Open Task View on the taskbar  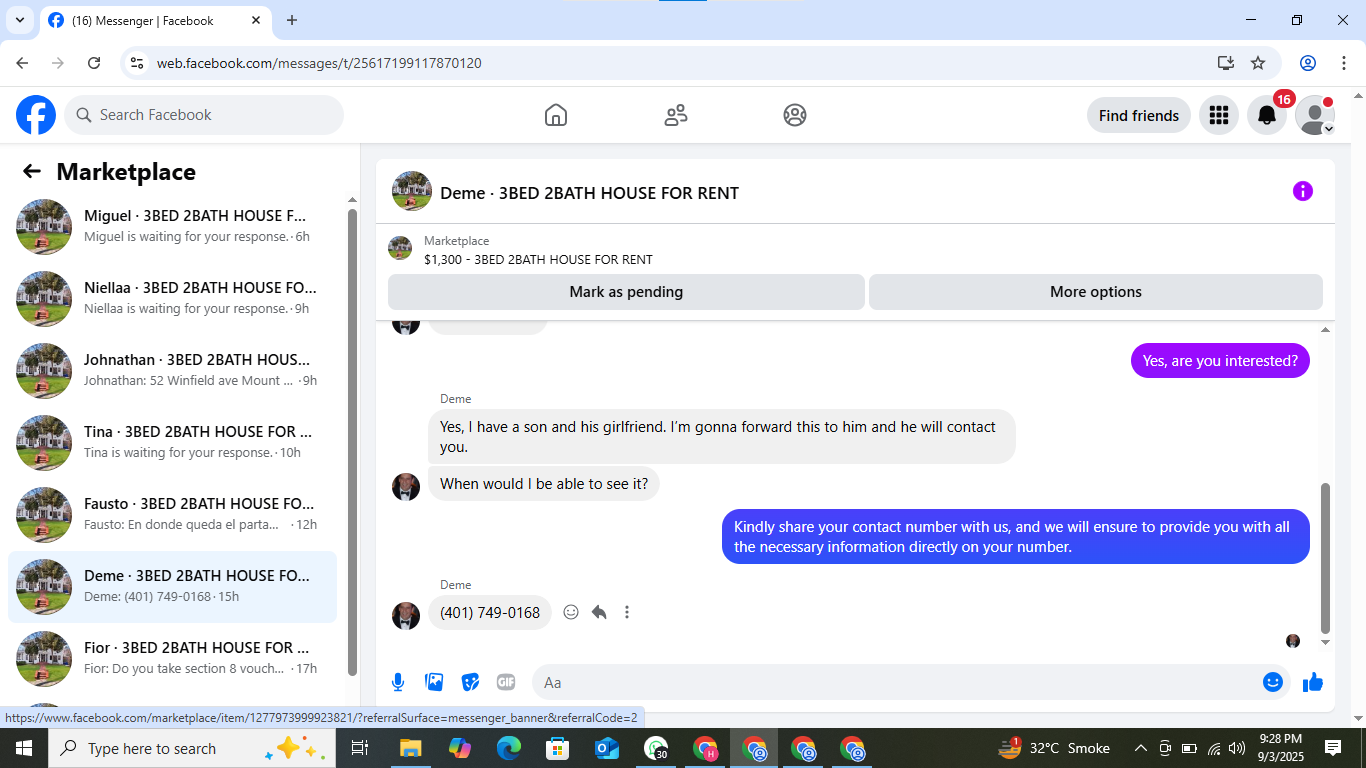point(360,748)
